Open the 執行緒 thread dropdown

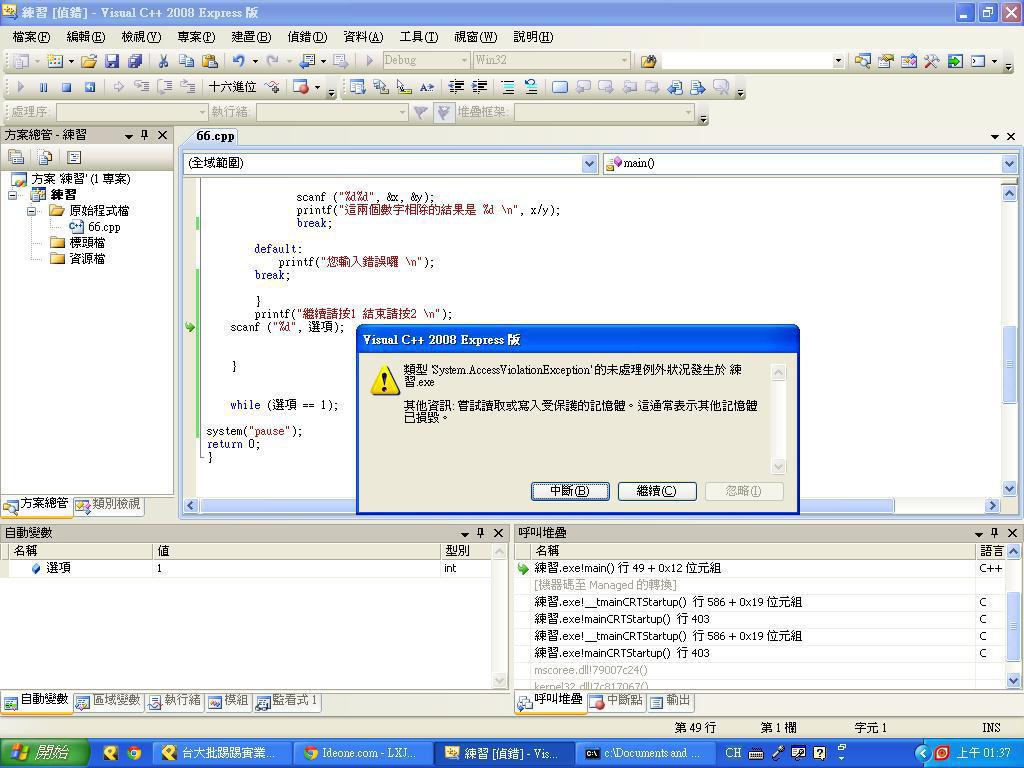point(402,113)
